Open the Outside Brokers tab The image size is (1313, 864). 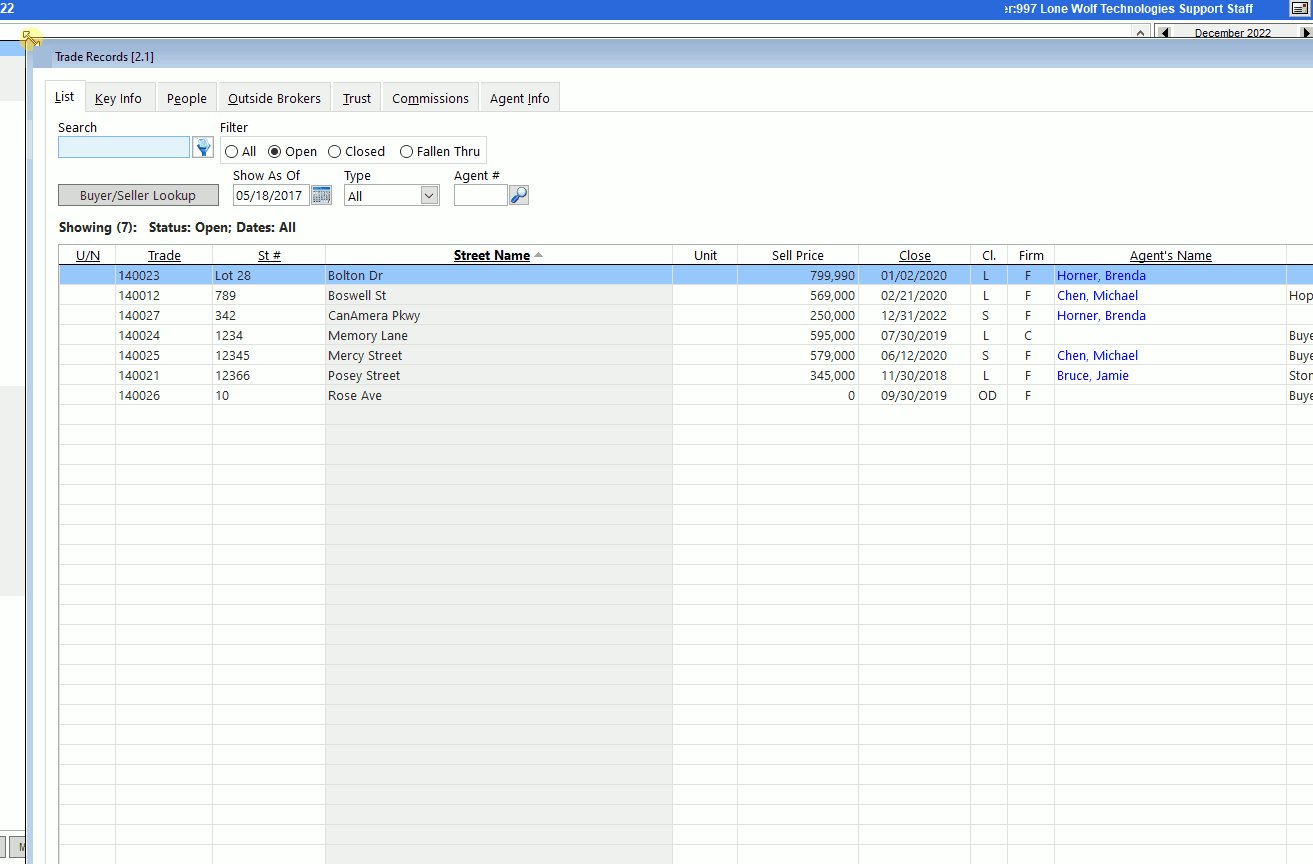coord(273,96)
